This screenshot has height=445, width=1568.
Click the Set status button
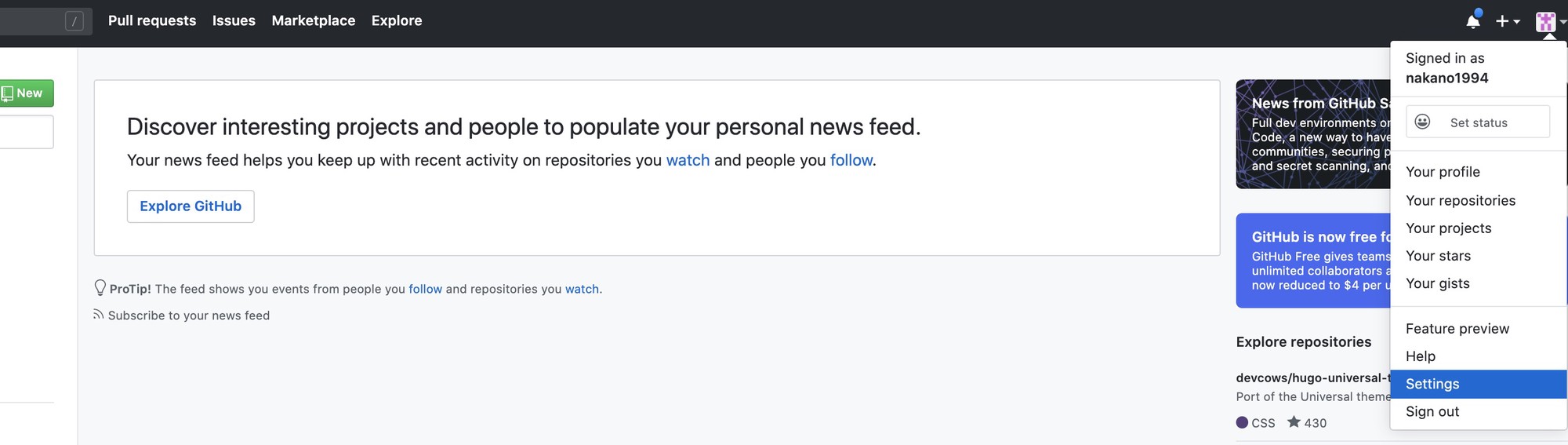coord(1478,122)
